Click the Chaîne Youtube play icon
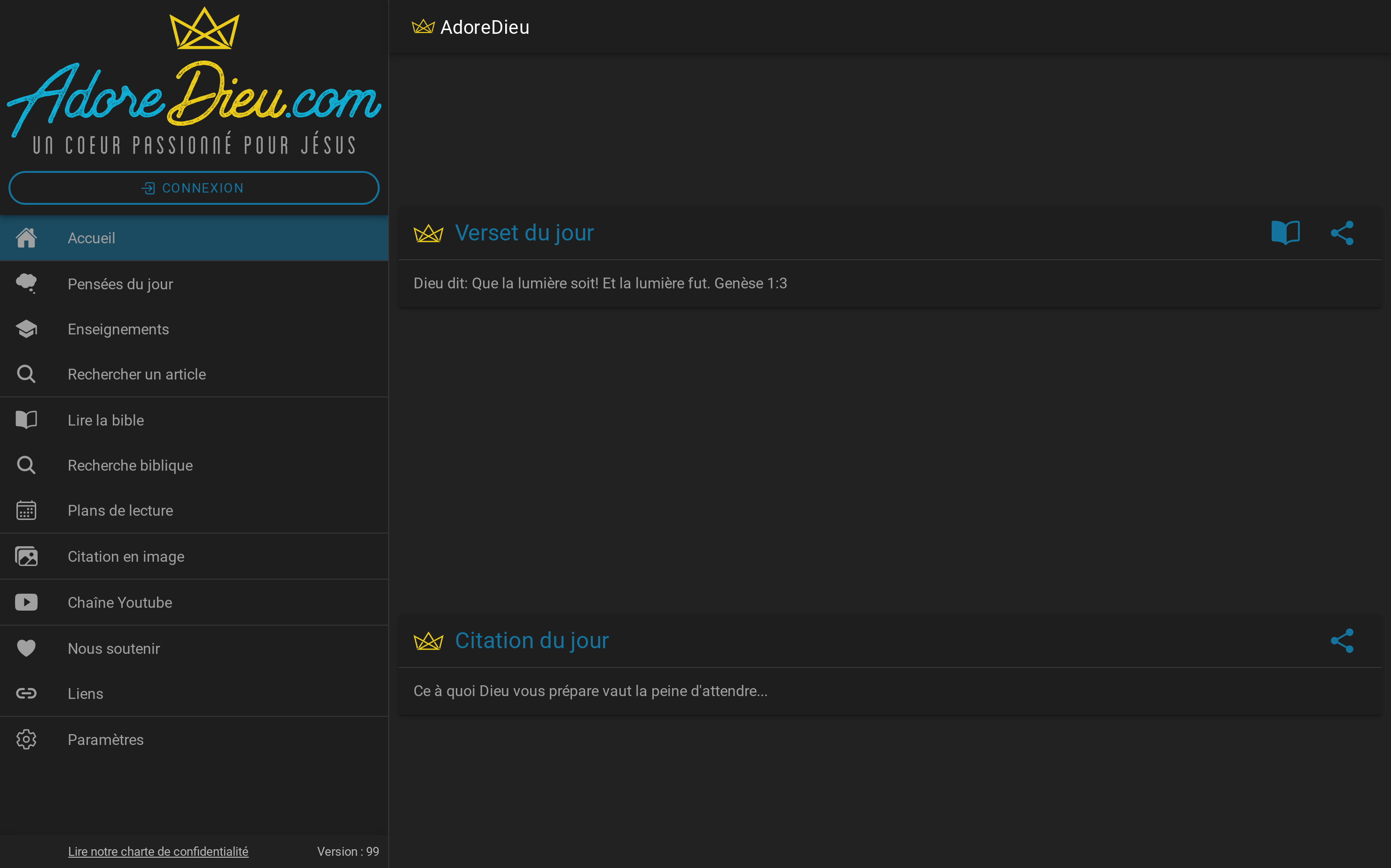 [26, 602]
